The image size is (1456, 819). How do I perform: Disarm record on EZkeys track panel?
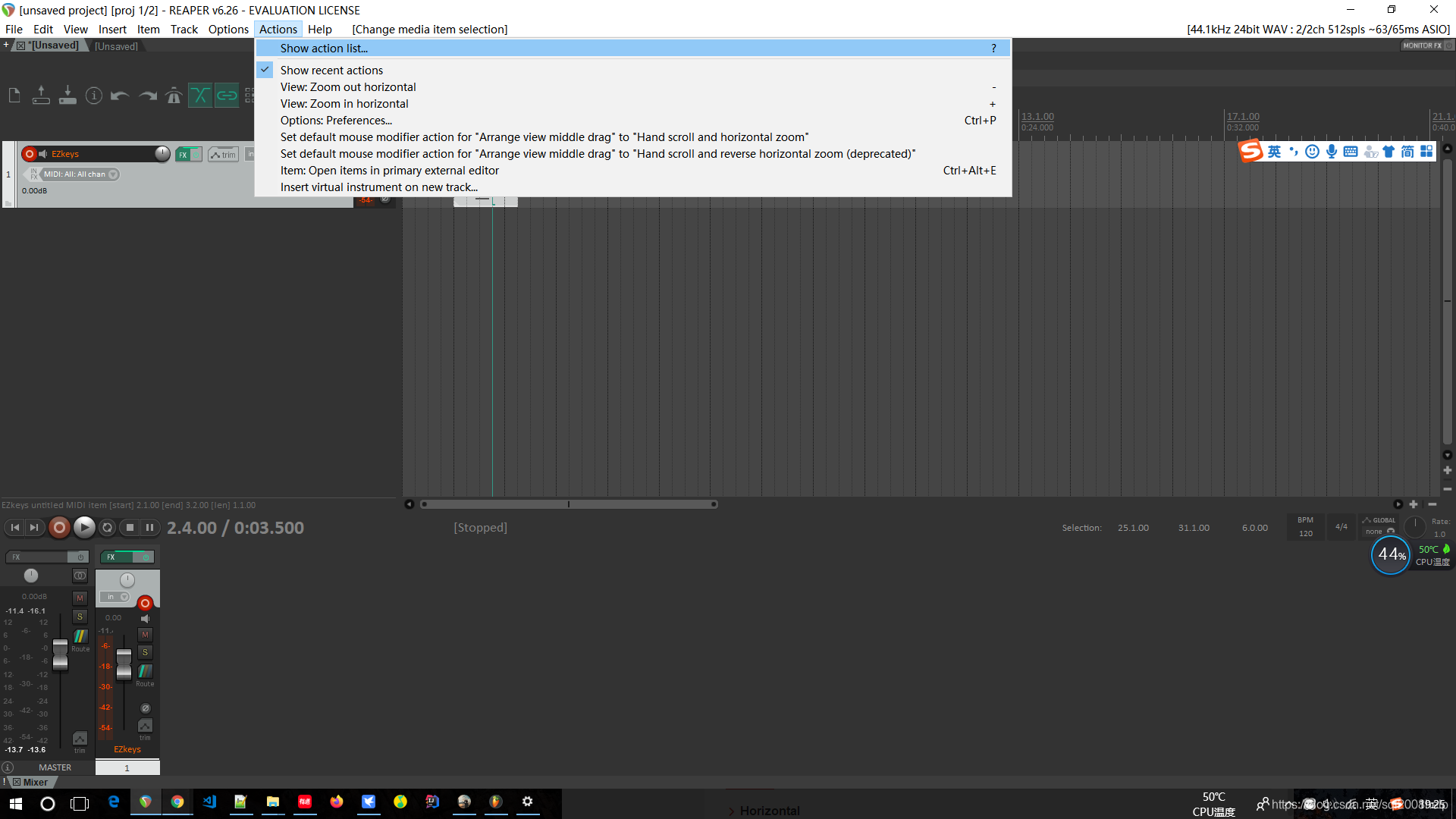coord(30,154)
